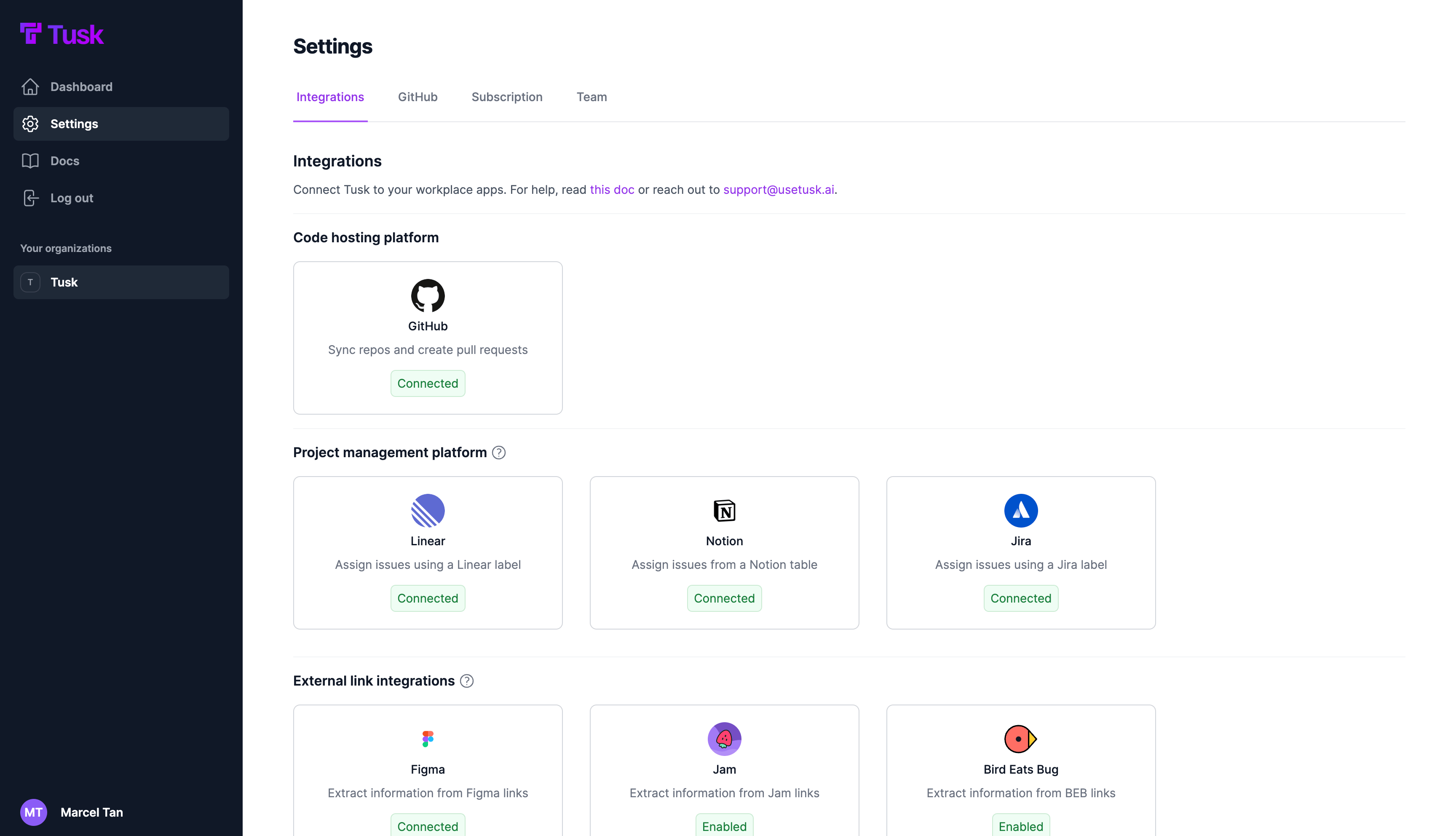Switch to the GitHub tab

pyautogui.click(x=418, y=97)
